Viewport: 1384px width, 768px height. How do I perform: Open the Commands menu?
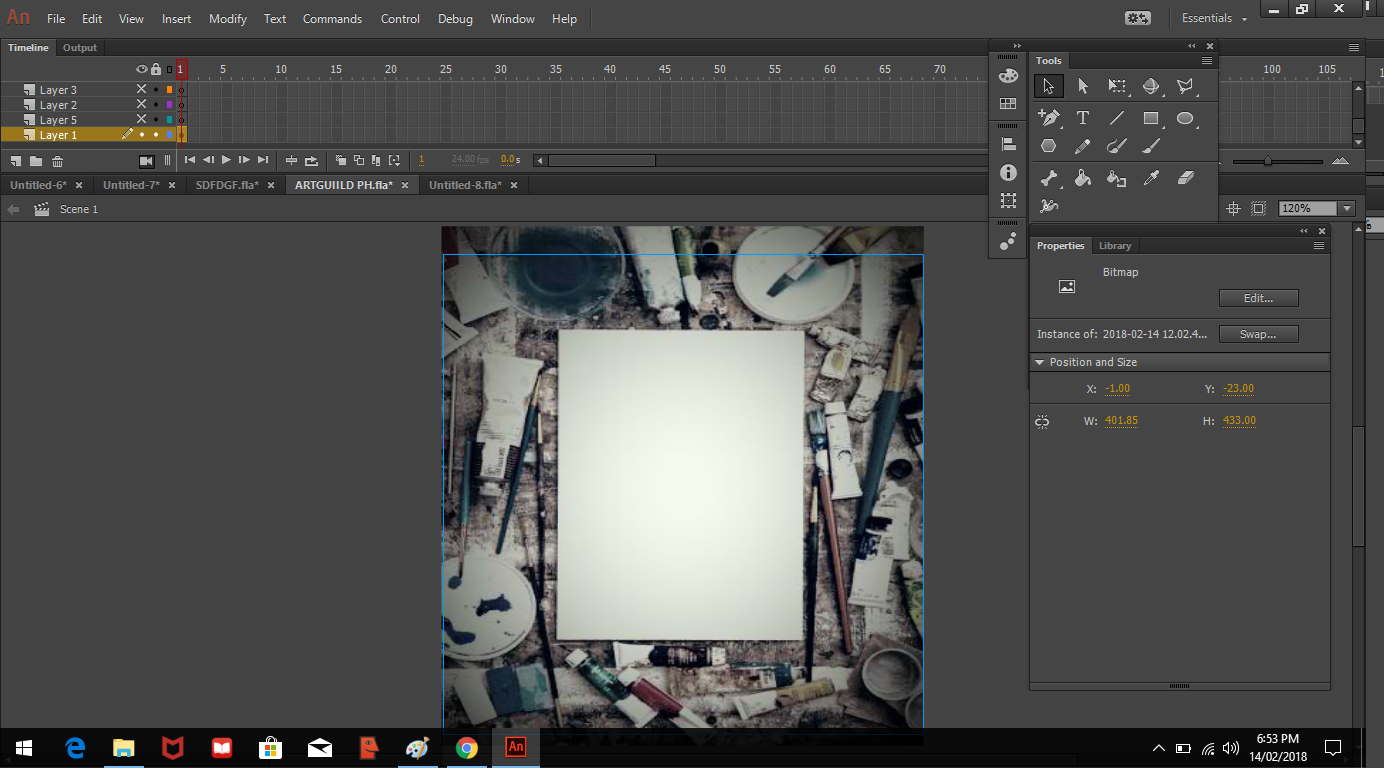[x=331, y=19]
